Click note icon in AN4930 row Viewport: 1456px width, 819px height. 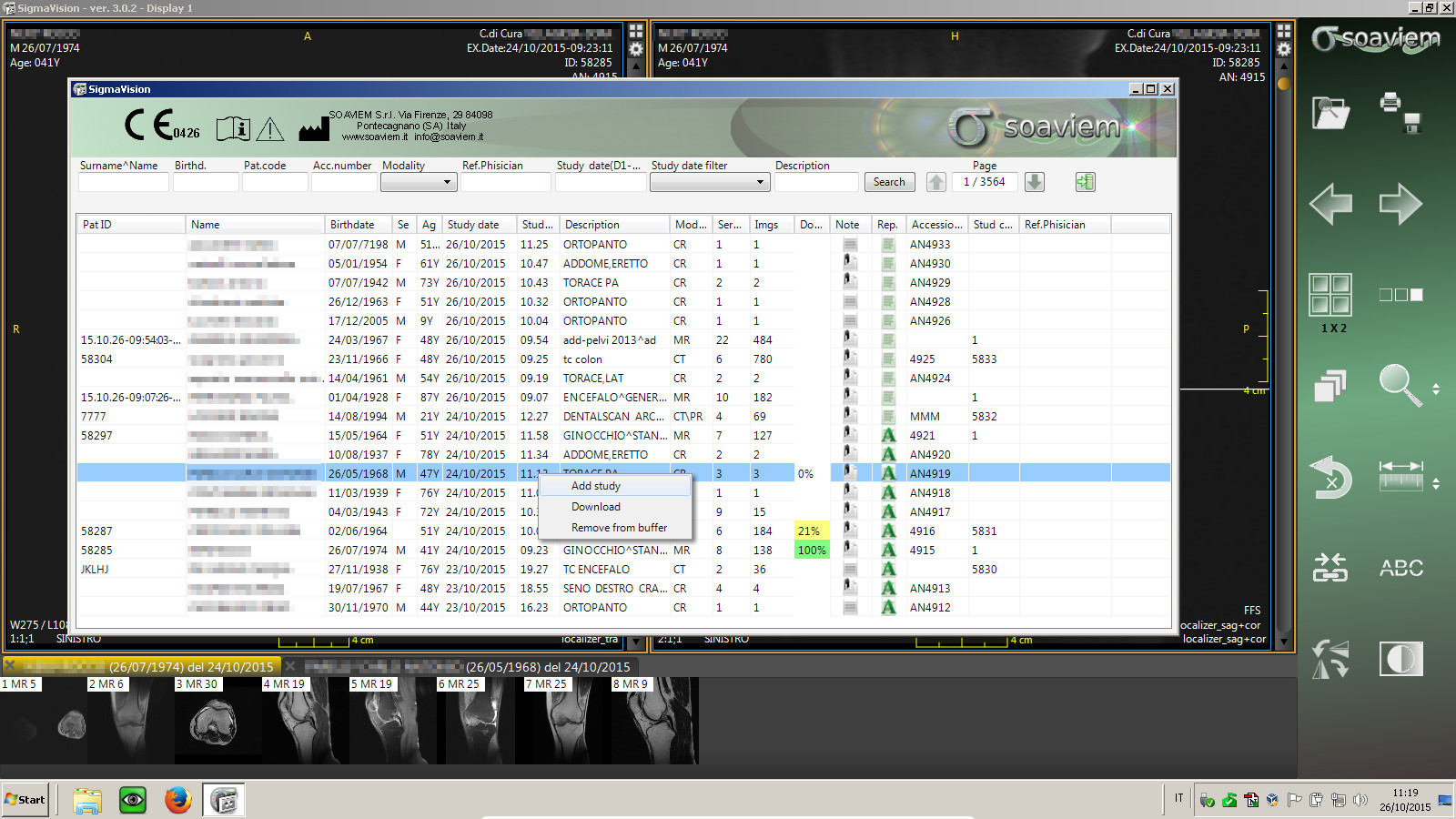coord(849,263)
